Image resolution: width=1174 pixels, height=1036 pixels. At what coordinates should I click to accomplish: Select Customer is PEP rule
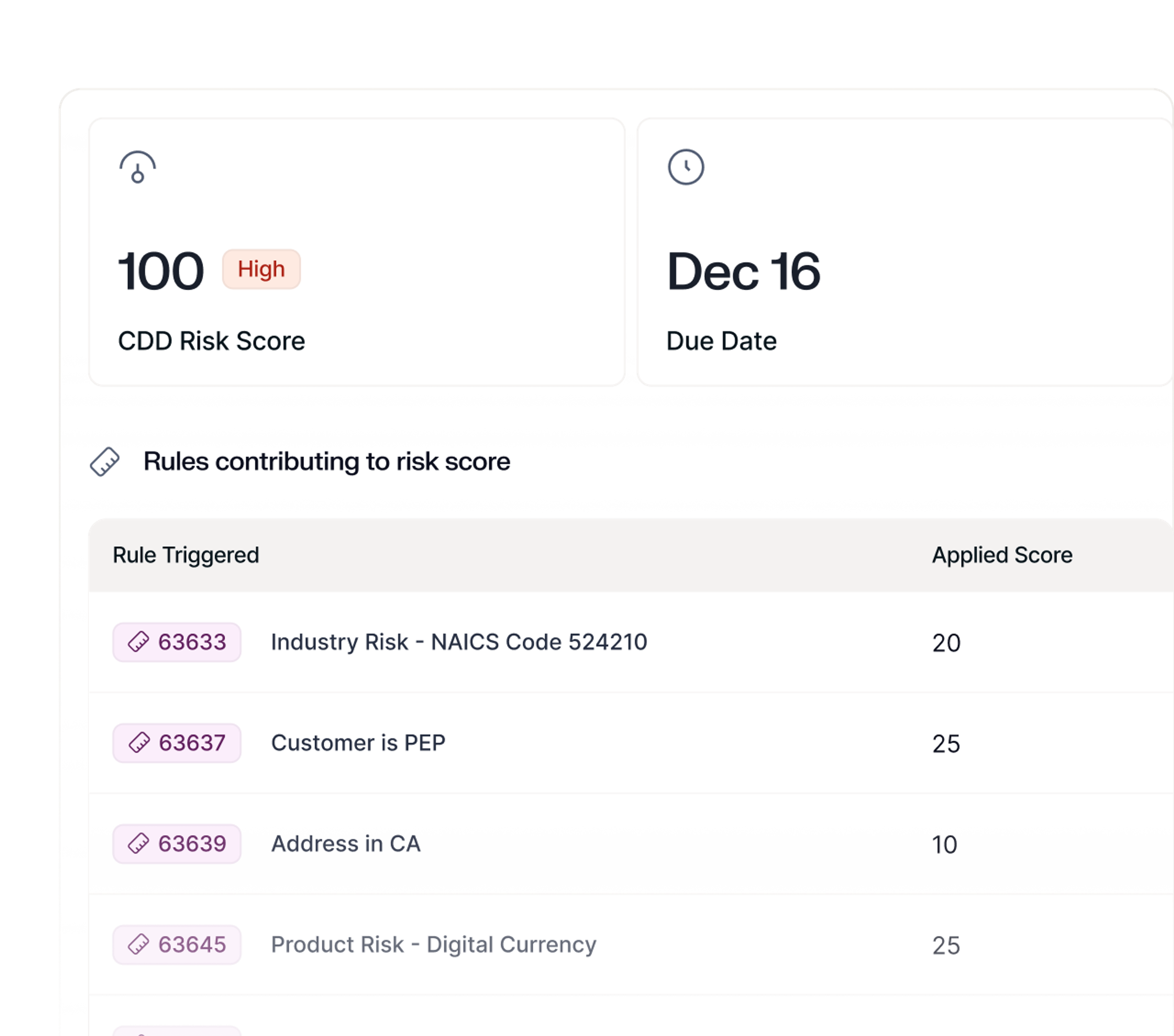[358, 743]
